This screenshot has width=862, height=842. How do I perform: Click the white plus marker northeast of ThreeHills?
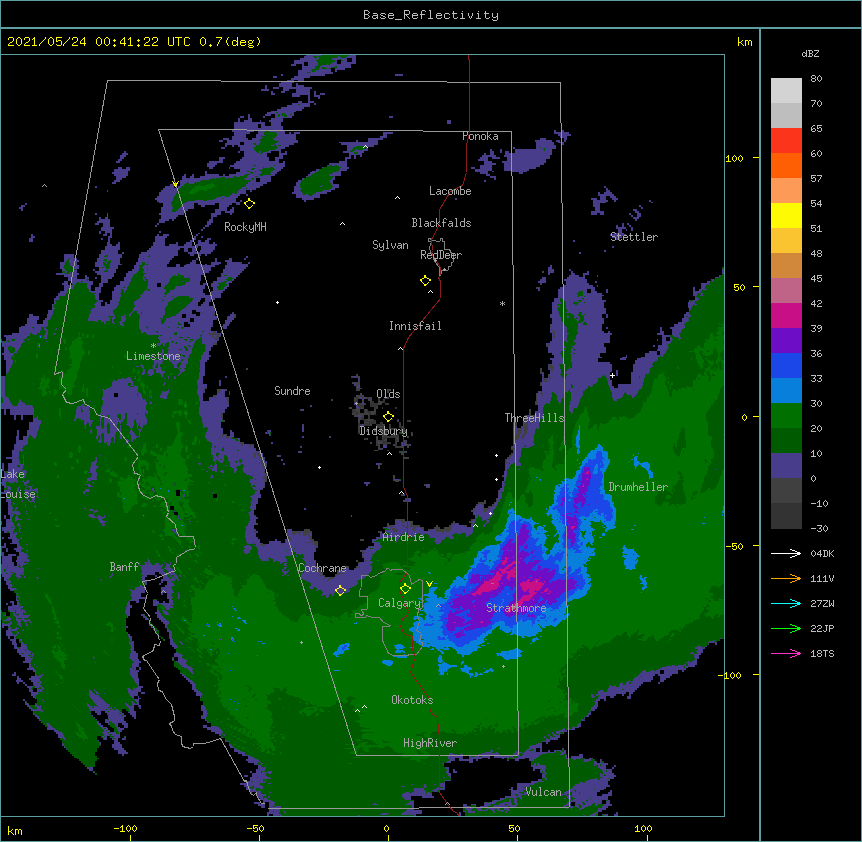(x=612, y=375)
